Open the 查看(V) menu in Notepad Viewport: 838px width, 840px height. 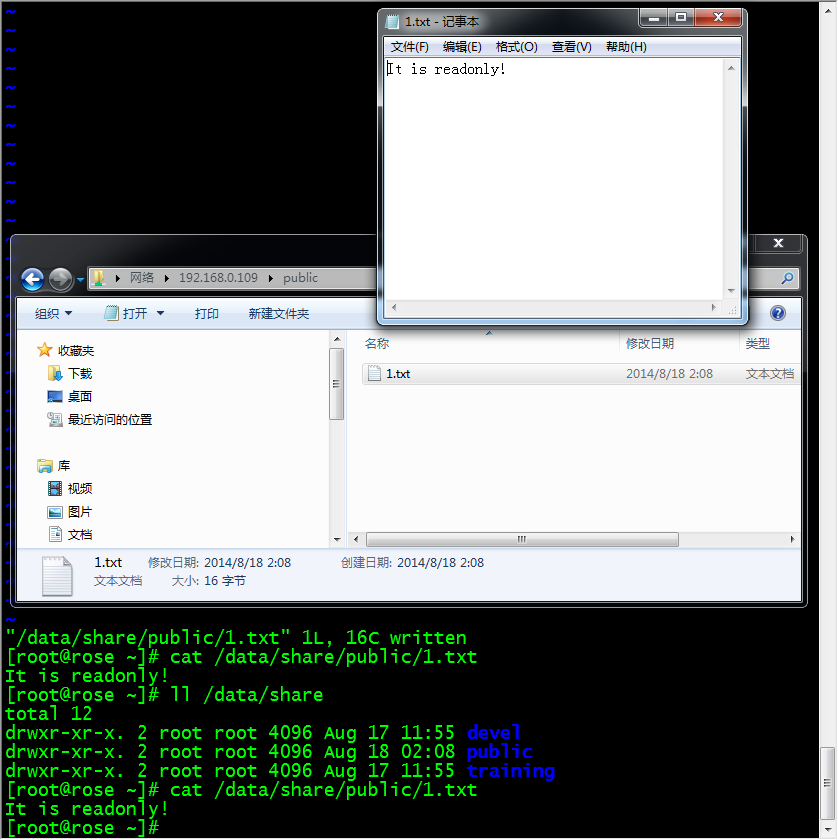572,47
